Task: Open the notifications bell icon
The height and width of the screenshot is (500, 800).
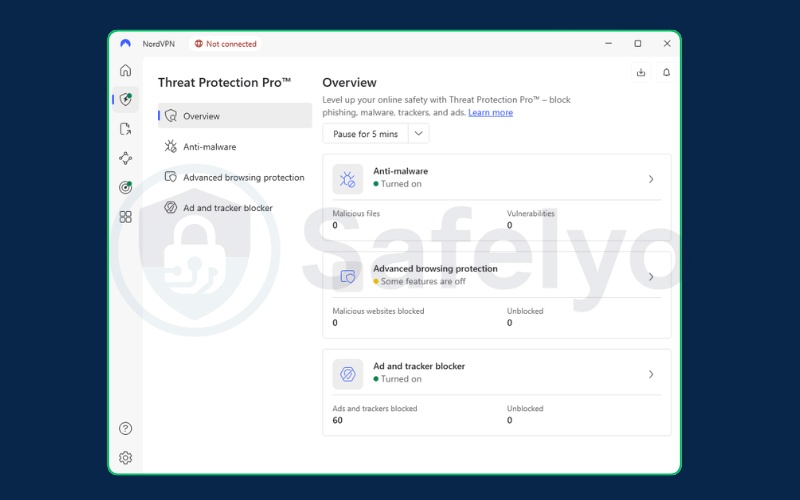Action: pos(666,72)
